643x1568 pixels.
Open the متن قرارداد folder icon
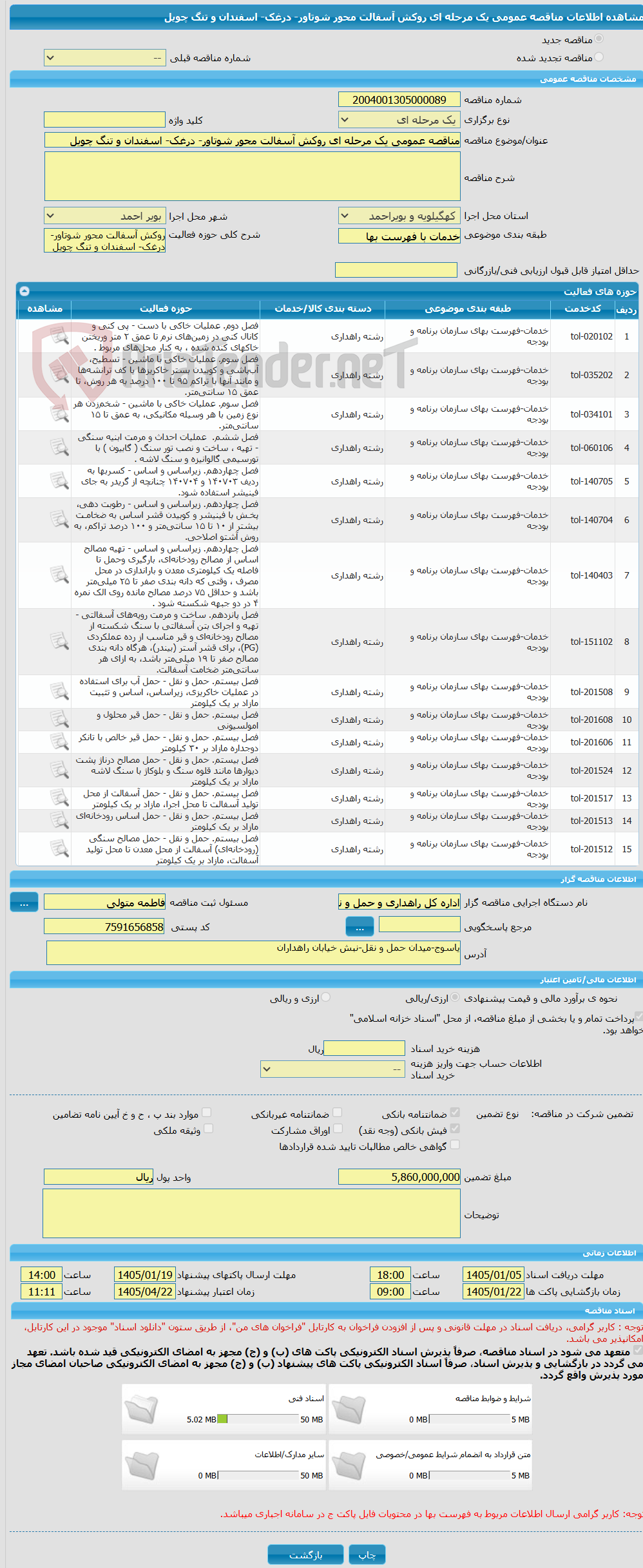(349, 1465)
